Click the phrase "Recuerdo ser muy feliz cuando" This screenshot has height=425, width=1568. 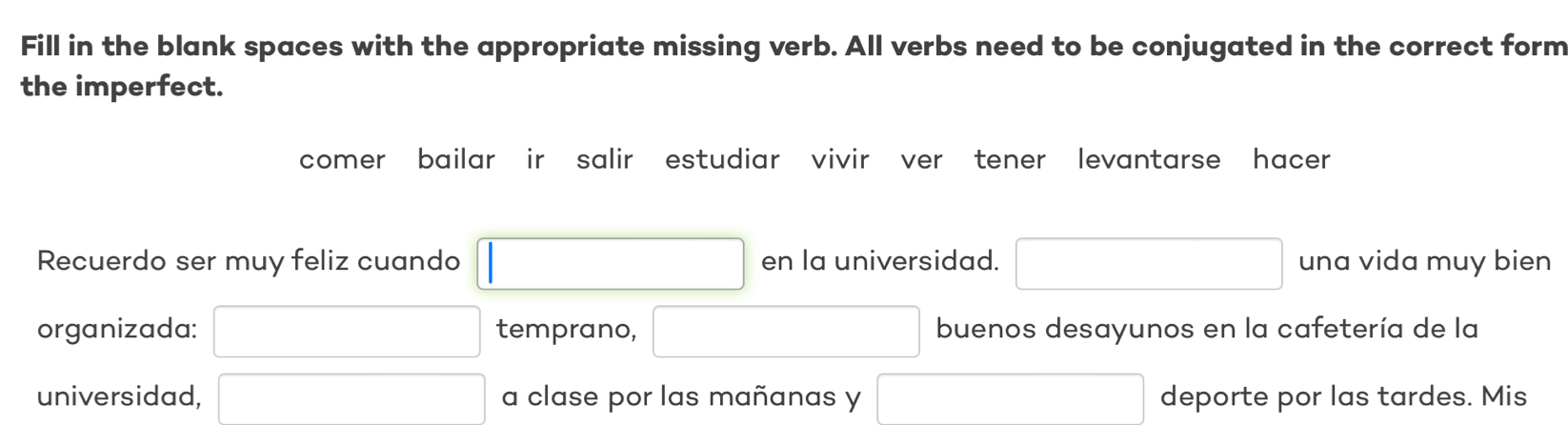(x=249, y=261)
